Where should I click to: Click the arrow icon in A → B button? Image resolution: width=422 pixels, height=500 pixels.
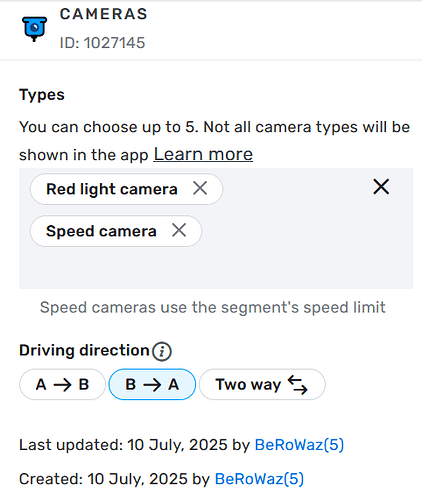[62, 385]
